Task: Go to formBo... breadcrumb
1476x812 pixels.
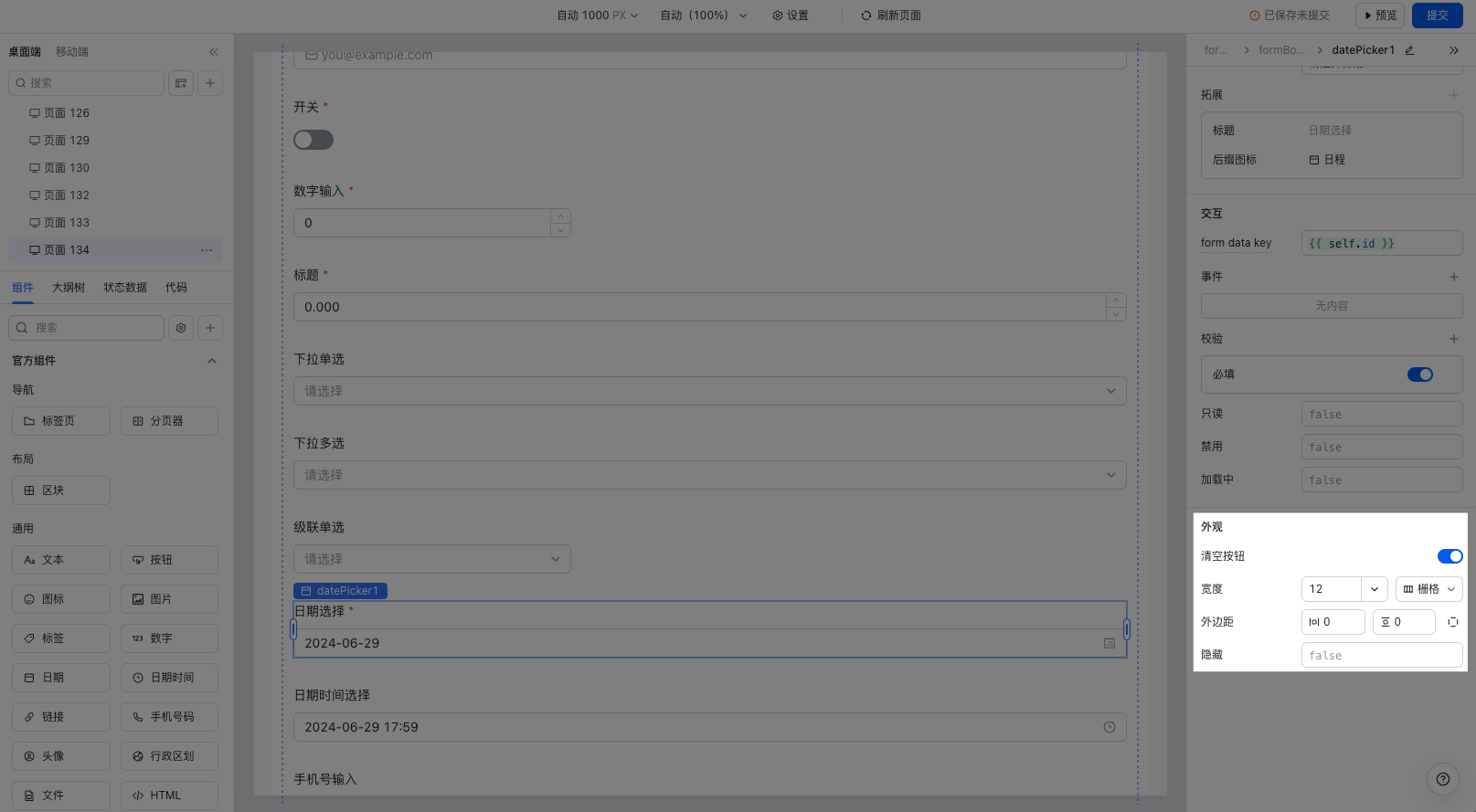Action: (1281, 50)
